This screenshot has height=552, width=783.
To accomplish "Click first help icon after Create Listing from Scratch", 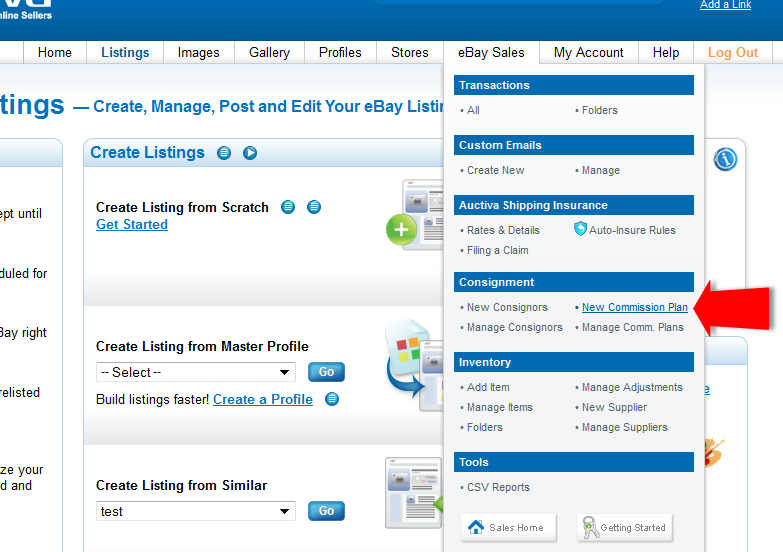I will pyautogui.click(x=288, y=207).
